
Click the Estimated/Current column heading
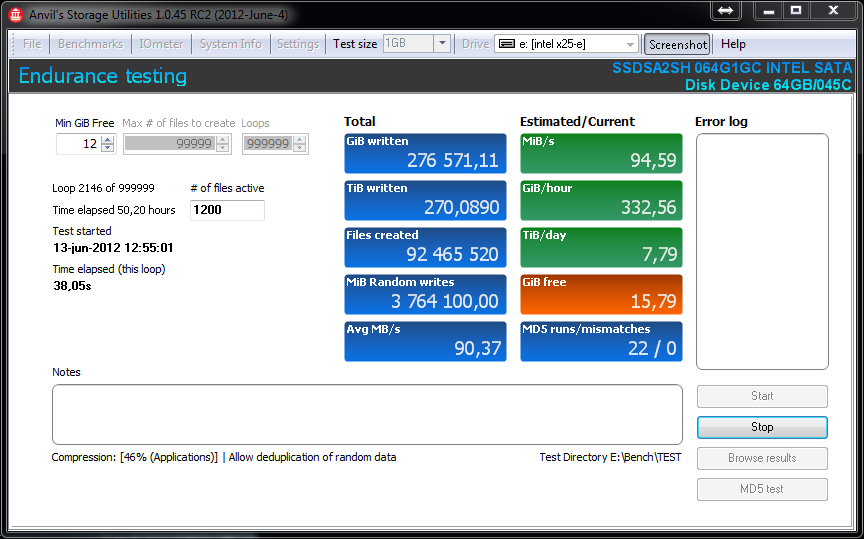(577, 121)
